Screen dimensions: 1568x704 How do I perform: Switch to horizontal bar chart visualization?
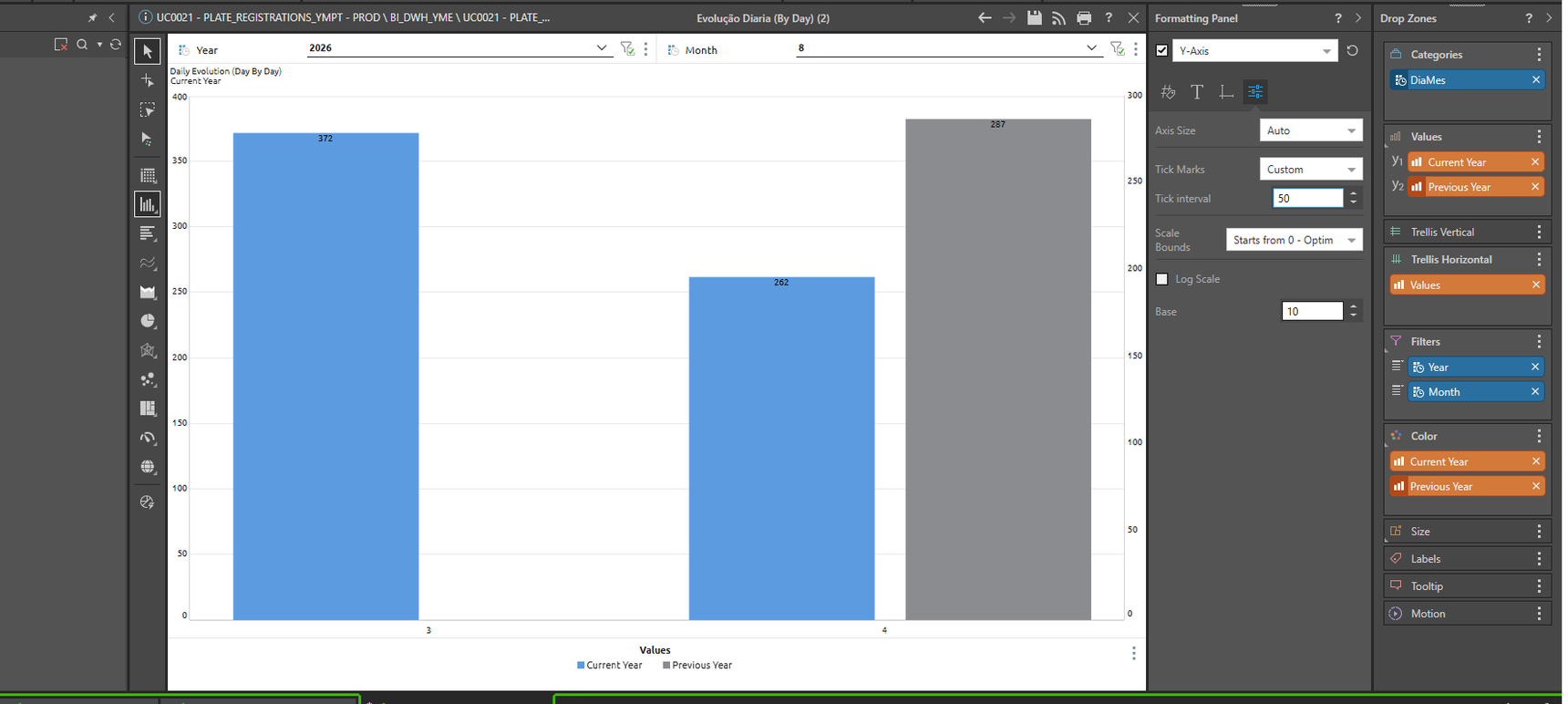[148, 234]
